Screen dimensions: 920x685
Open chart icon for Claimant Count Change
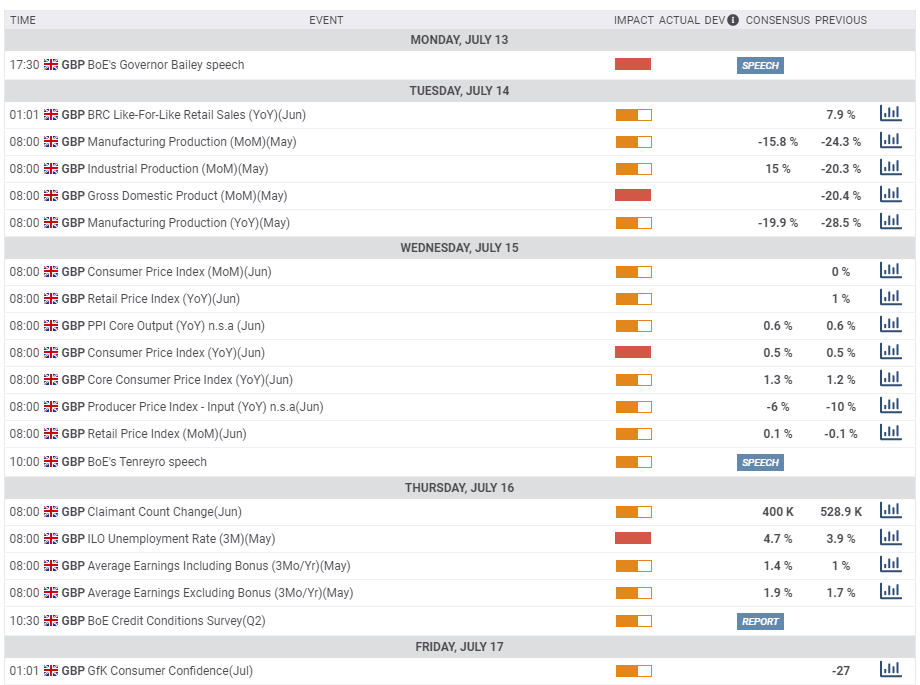click(891, 511)
